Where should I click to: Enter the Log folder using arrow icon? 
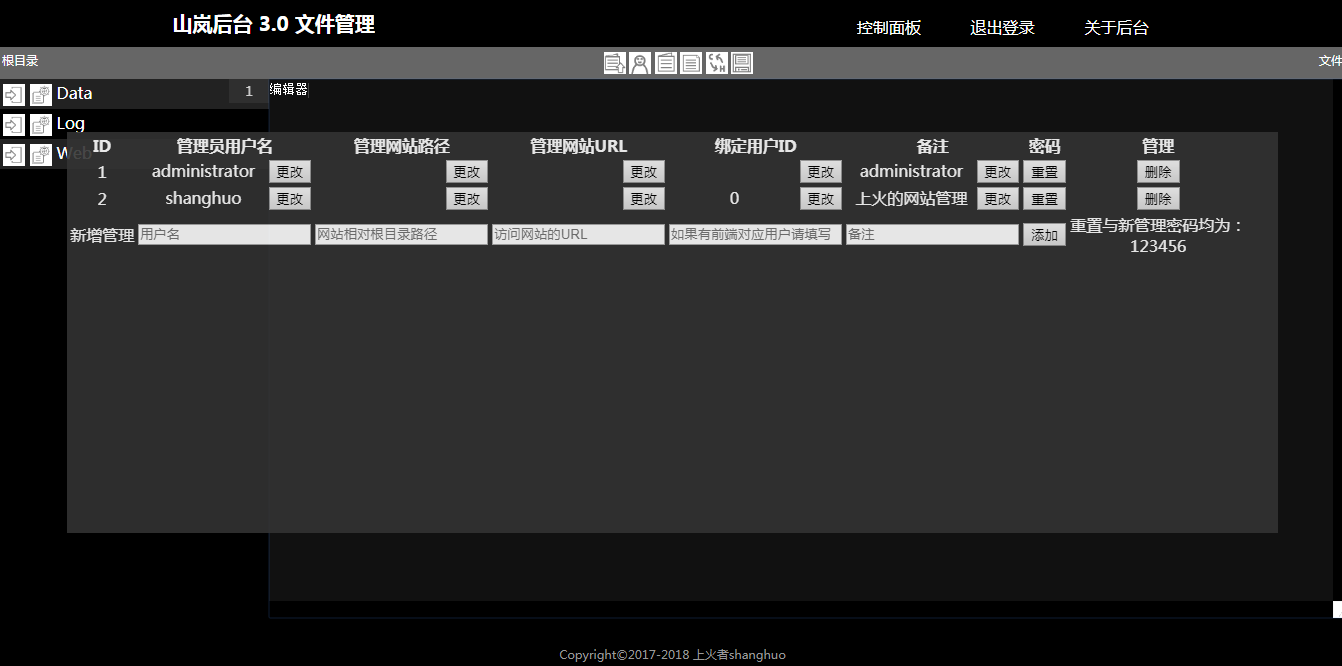14,125
